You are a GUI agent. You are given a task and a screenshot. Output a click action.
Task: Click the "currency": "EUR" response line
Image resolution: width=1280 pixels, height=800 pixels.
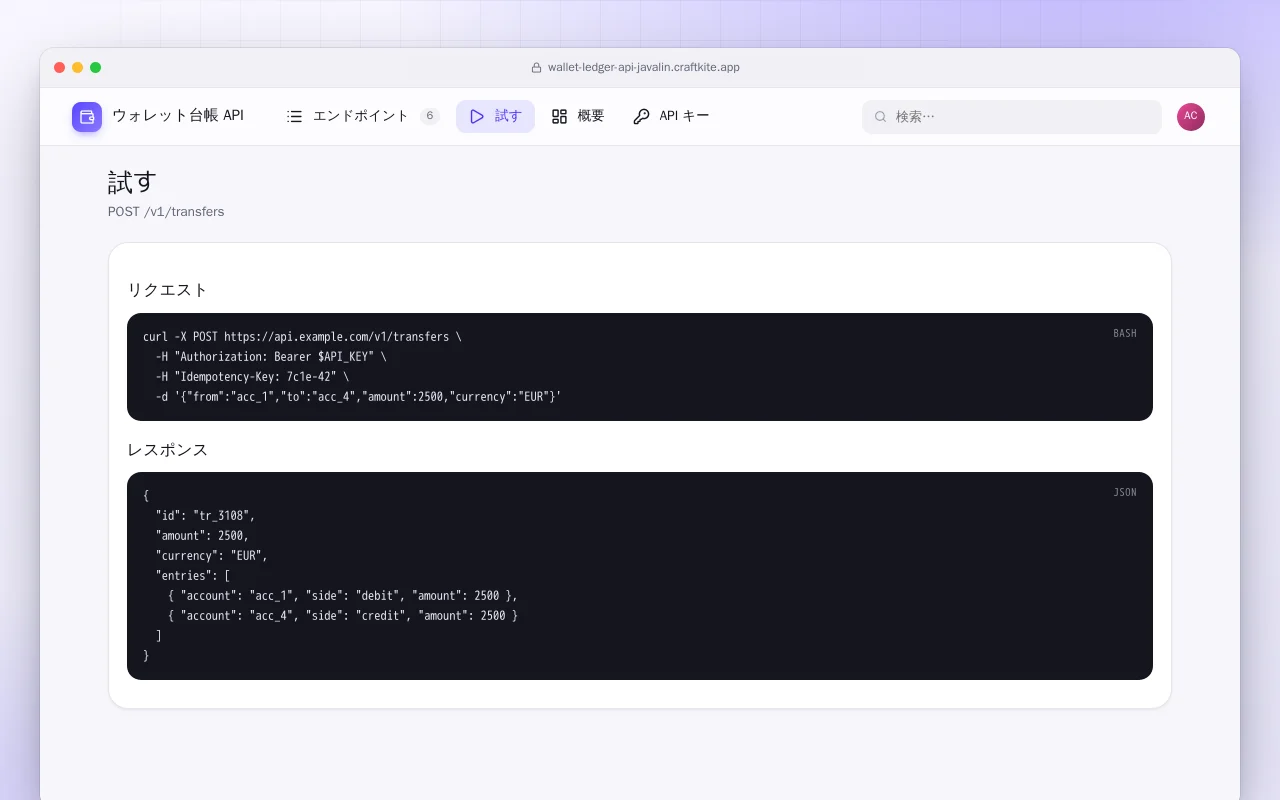pos(212,556)
